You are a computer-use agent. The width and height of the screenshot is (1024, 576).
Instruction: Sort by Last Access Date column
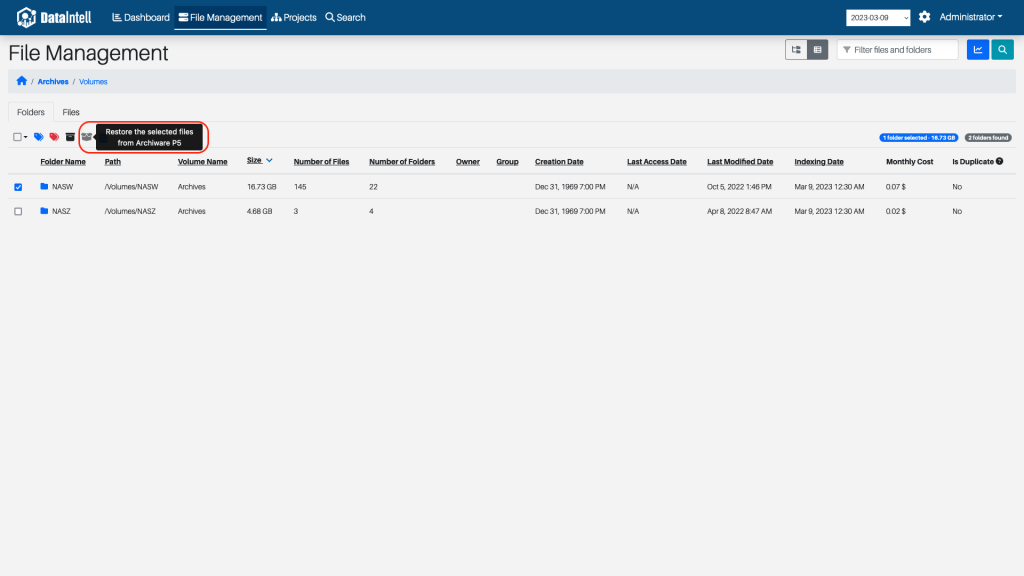pyautogui.click(x=656, y=162)
